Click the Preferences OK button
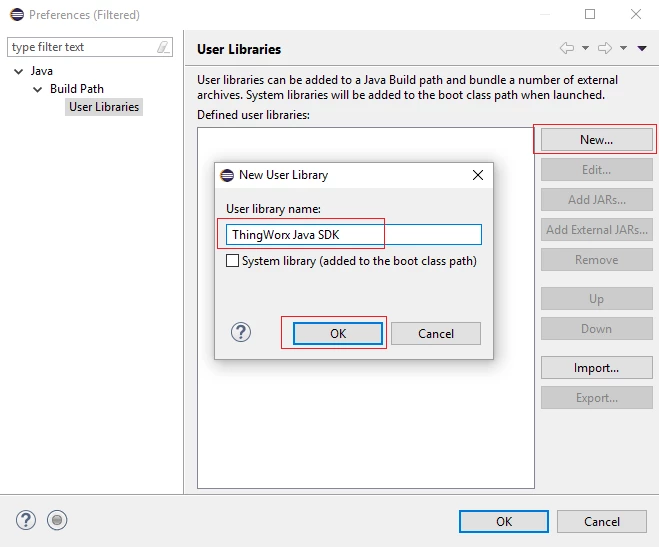Screen dimensions: 659x547 tap(503, 521)
